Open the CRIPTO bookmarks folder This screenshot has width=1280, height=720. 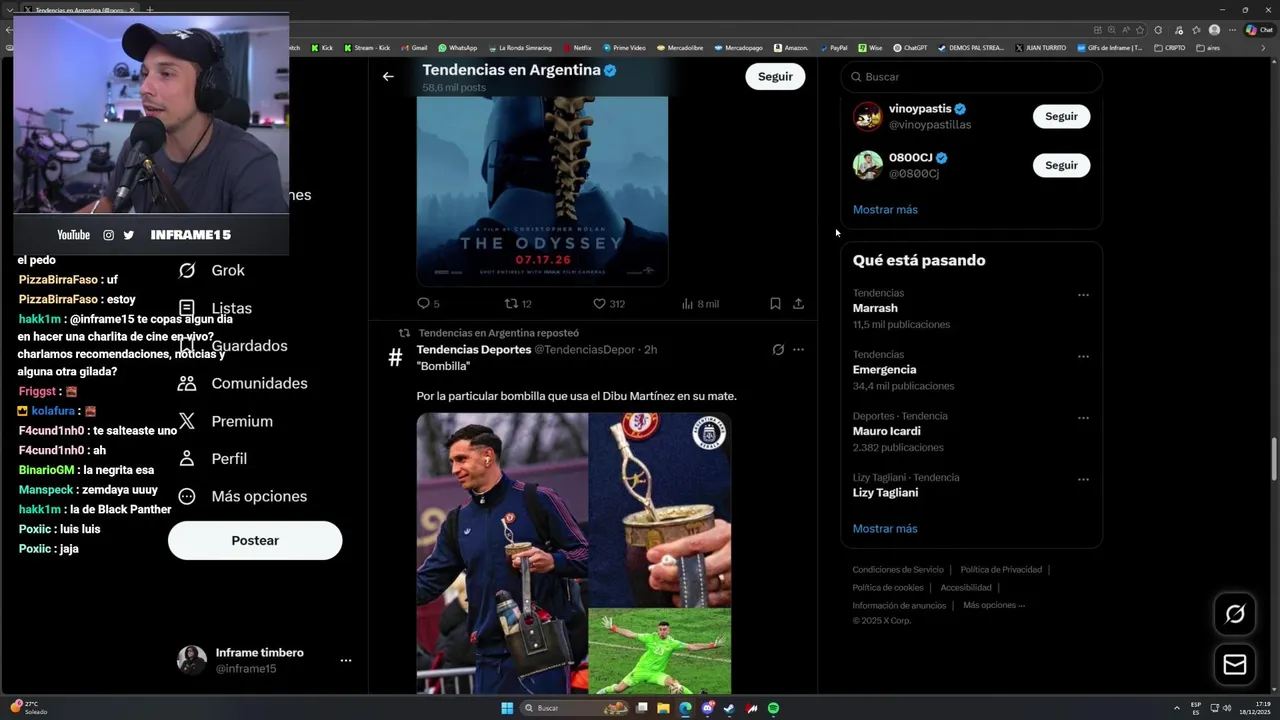[1170, 47]
